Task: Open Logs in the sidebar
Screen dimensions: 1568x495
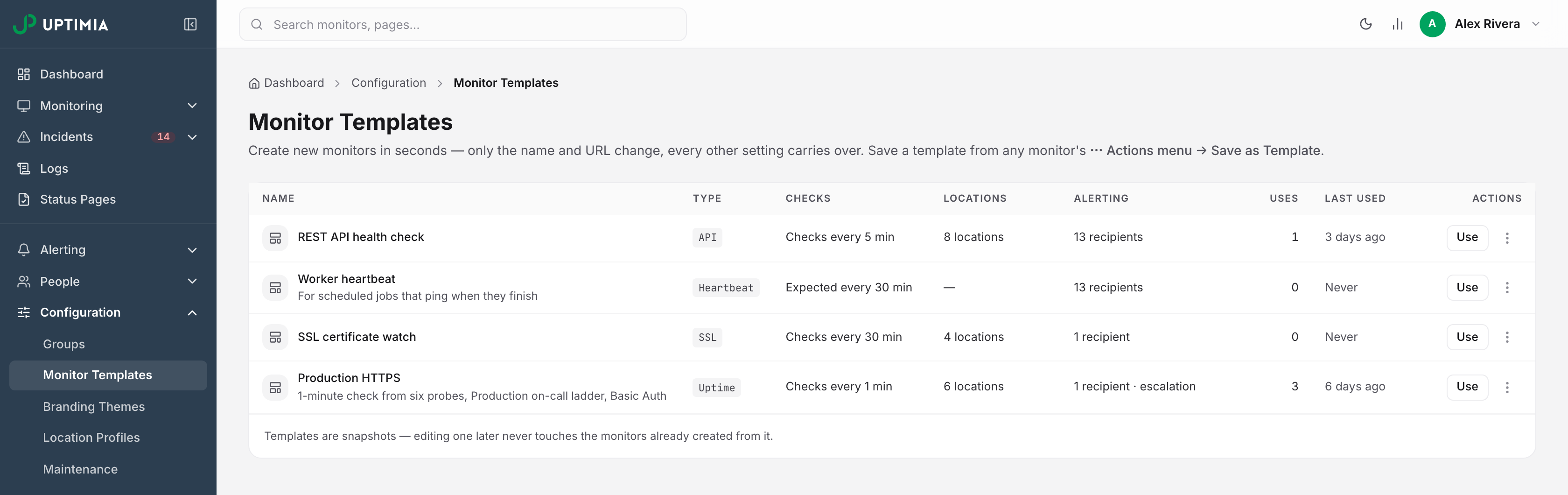Action: click(108, 169)
